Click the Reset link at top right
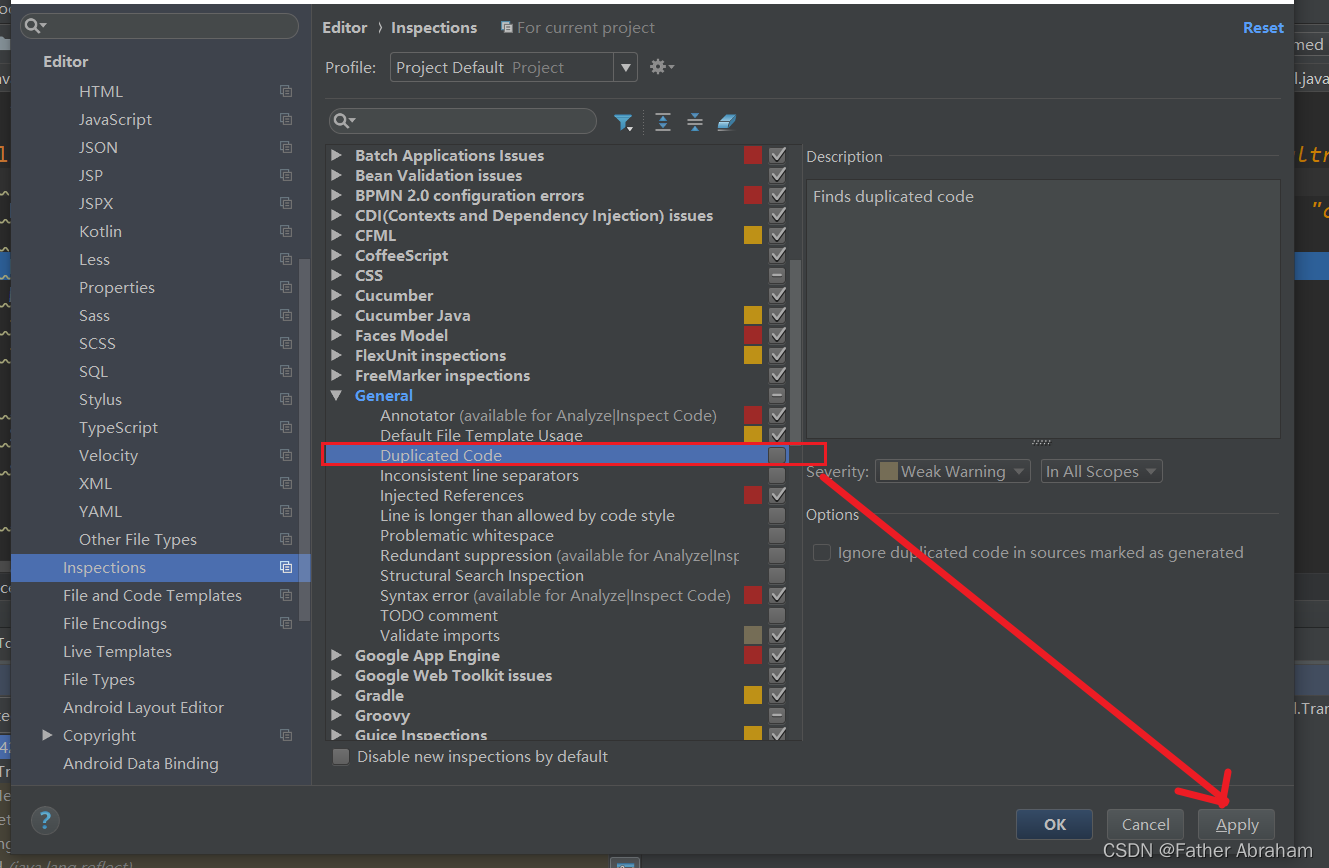This screenshot has height=868, width=1329. (1262, 27)
